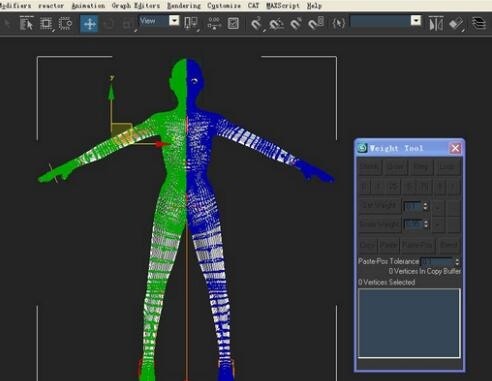Click the Mirror tool icon
The width and height of the screenshot is (492, 381).
pos(436,24)
